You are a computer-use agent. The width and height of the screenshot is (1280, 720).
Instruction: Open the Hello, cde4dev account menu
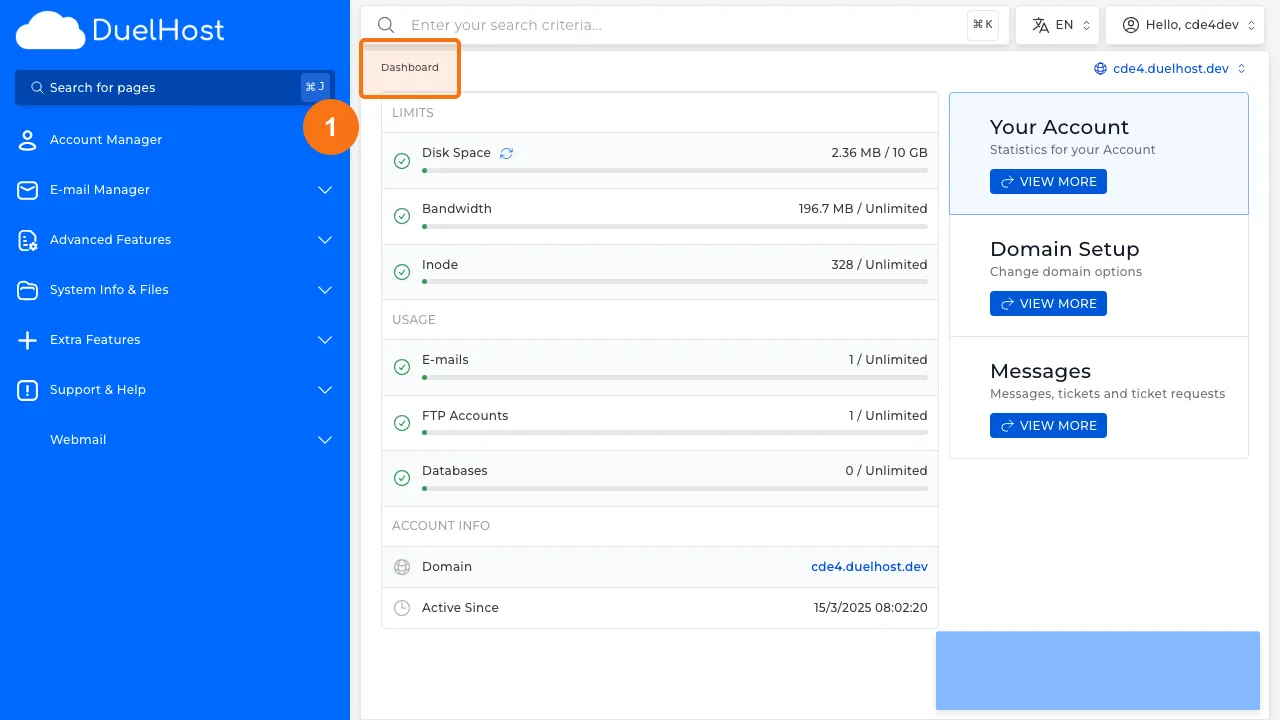(1185, 24)
